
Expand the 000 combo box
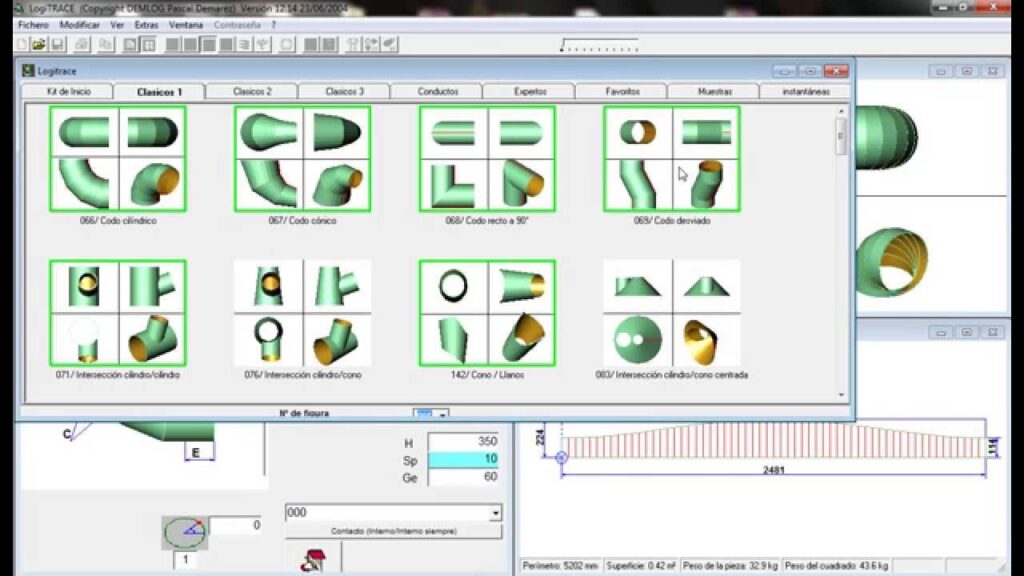point(496,513)
